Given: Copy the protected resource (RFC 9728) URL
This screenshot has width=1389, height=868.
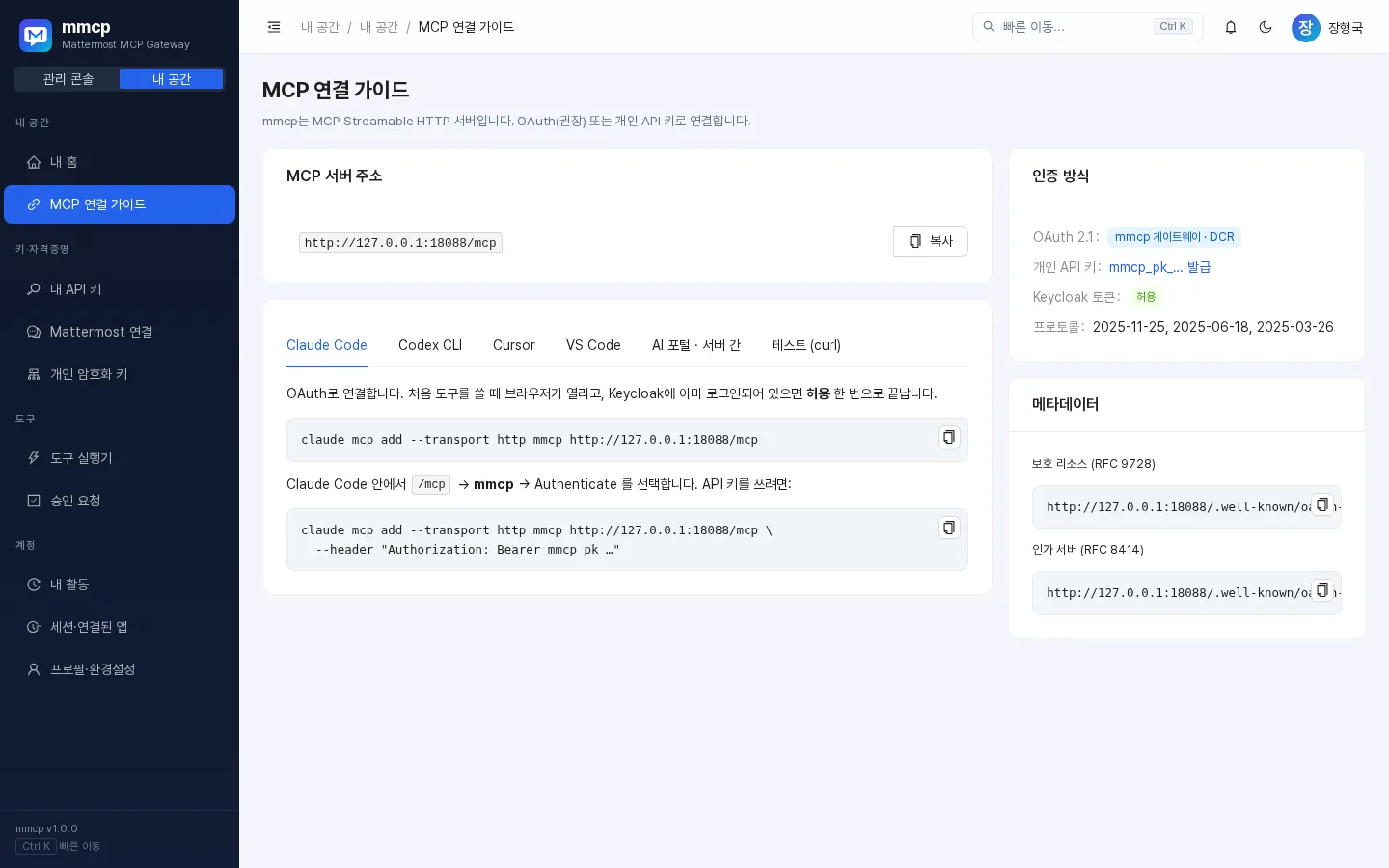Looking at the screenshot, I should pyautogui.click(x=1322, y=504).
